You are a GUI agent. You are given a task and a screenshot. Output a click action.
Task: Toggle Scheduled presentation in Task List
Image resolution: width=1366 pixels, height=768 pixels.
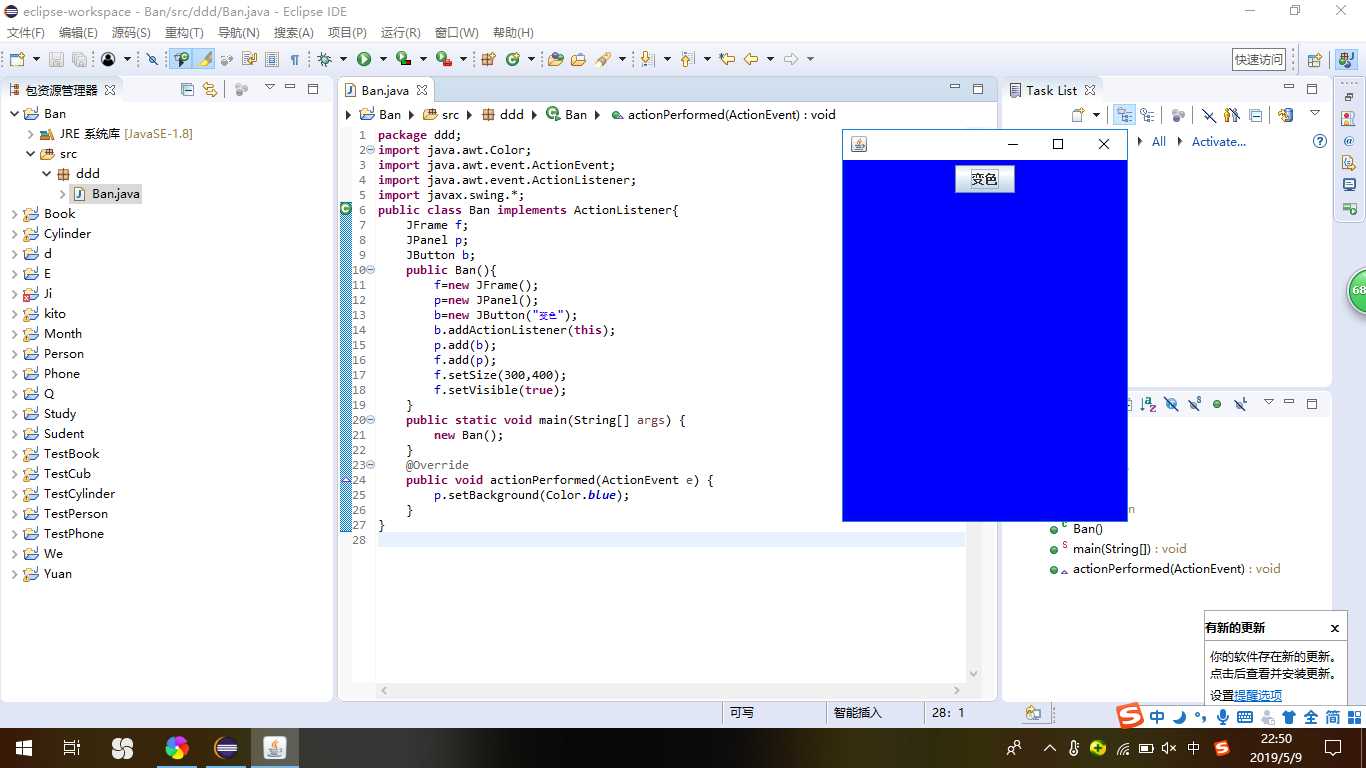tap(1147, 115)
